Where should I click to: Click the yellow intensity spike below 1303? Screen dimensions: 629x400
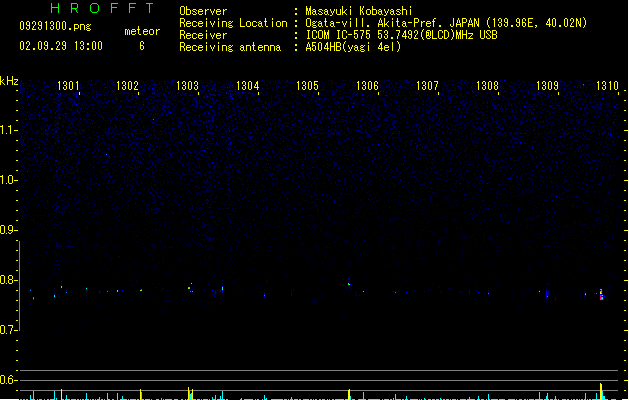pyautogui.click(x=189, y=393)
